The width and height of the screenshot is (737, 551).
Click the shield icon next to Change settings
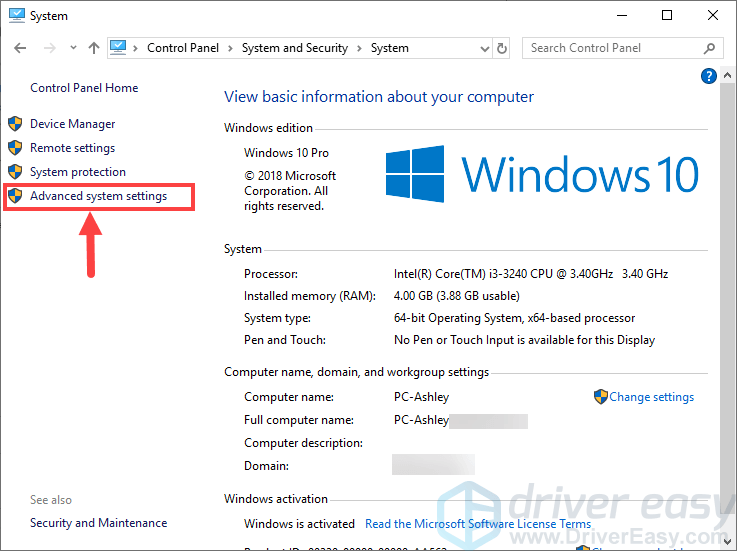click(x=601, y=397)
